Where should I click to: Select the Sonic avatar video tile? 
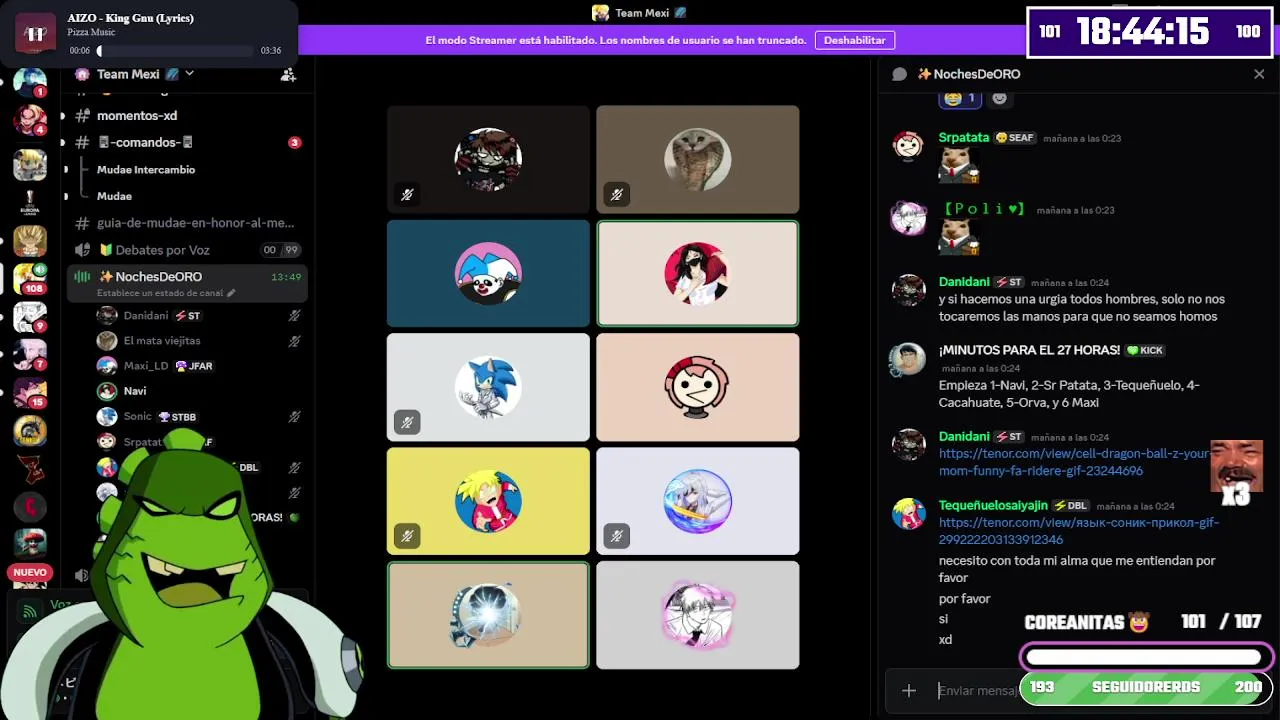[x=488, y=387]
